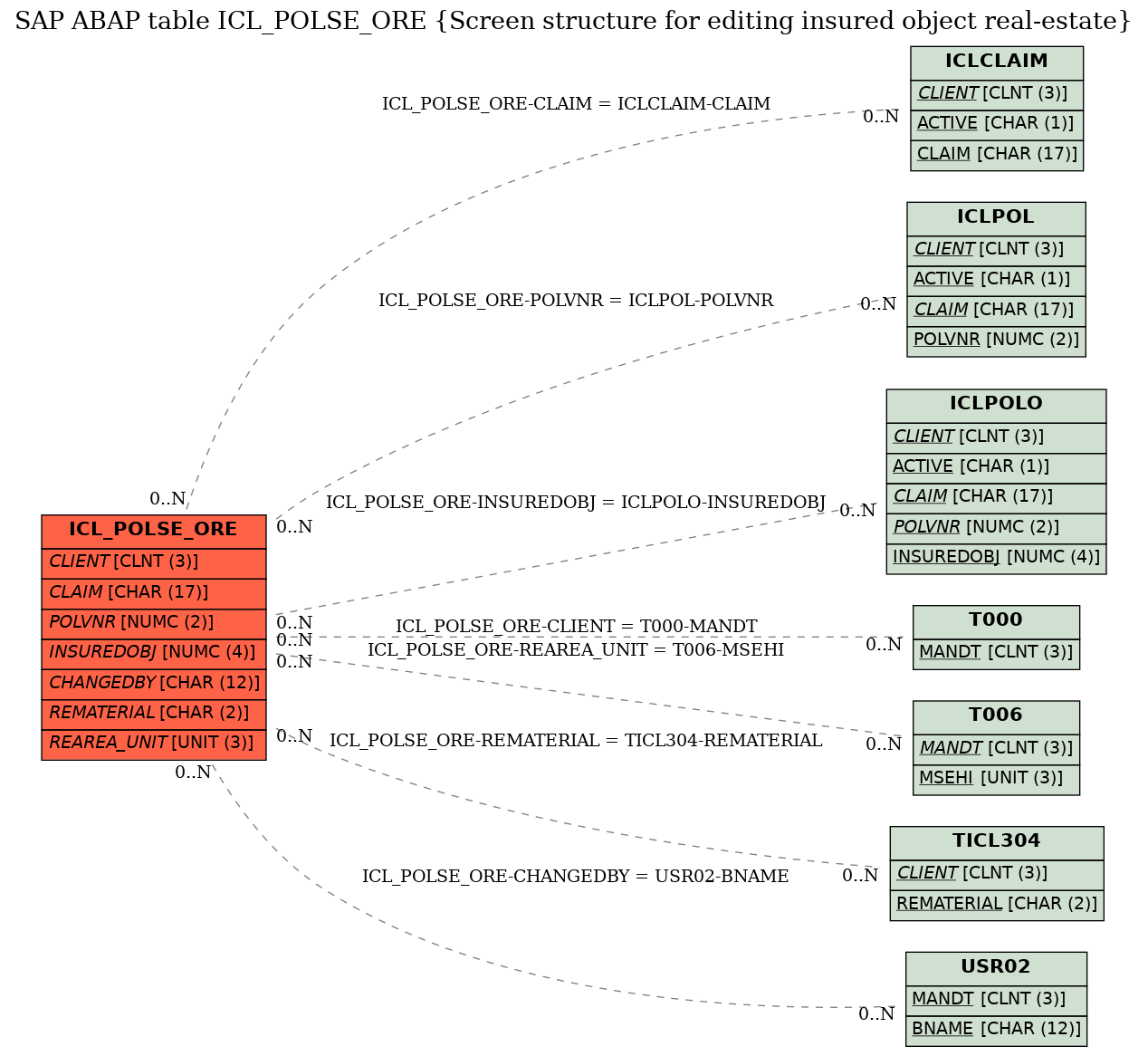Click MANDT [CLNT (3)] in T000 table
The height and width of the screenshot is (1056, 1148).
[996, 653]
